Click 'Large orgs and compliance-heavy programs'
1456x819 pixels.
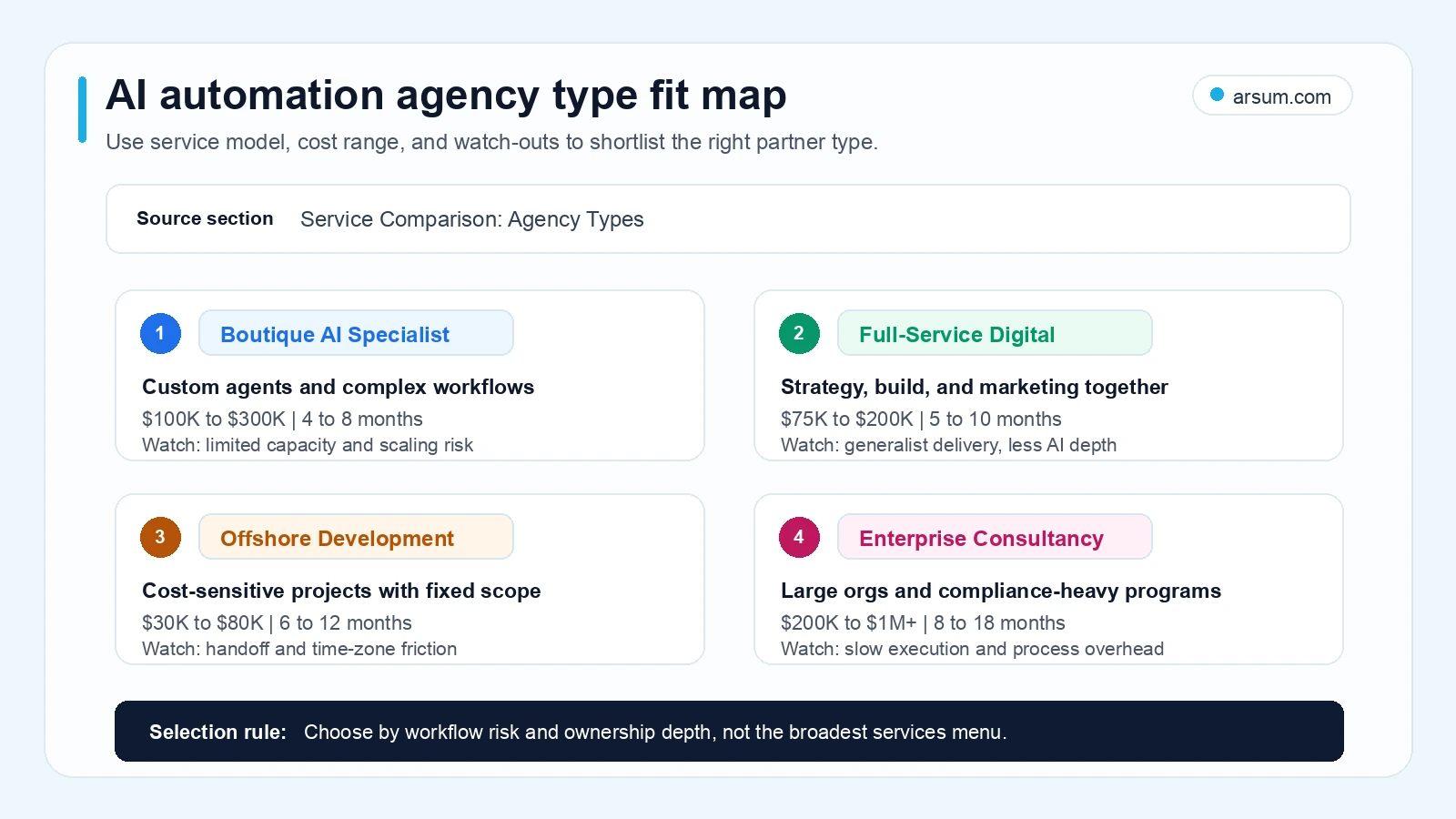1001,591
